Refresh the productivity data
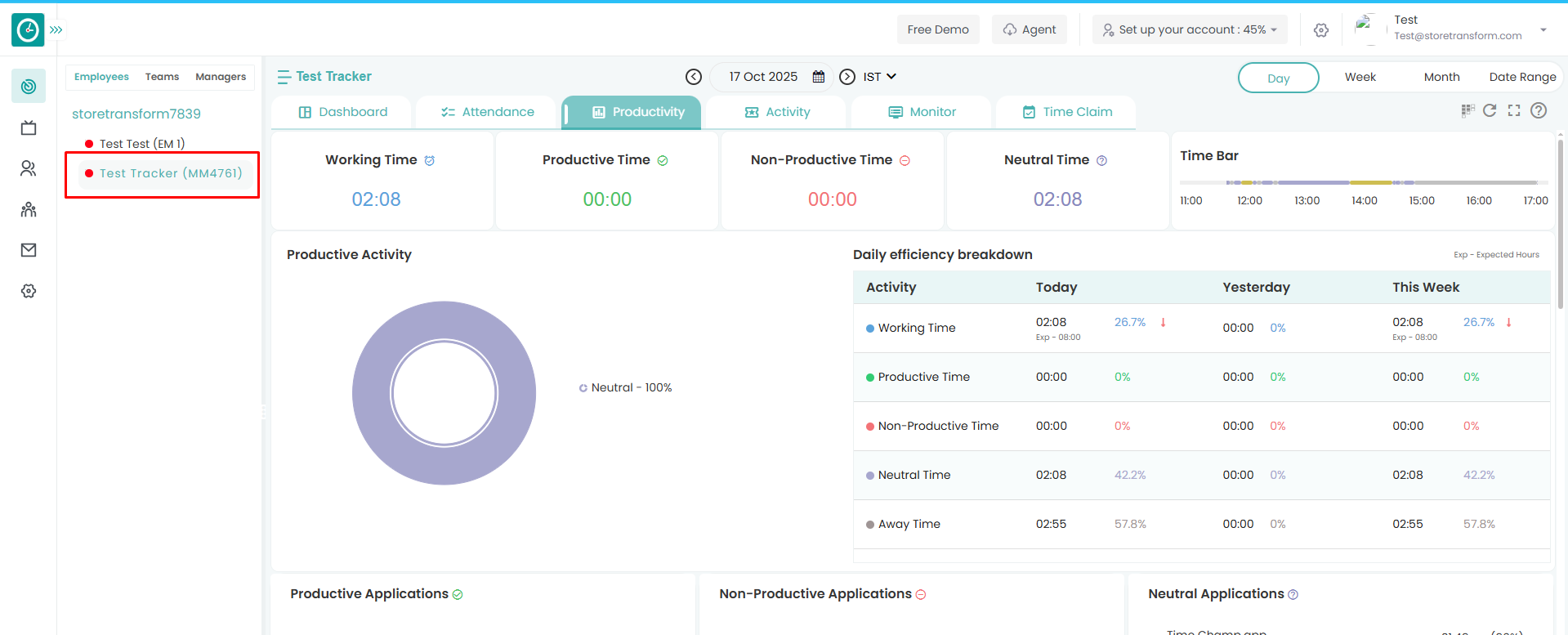 click(1490, 110)
